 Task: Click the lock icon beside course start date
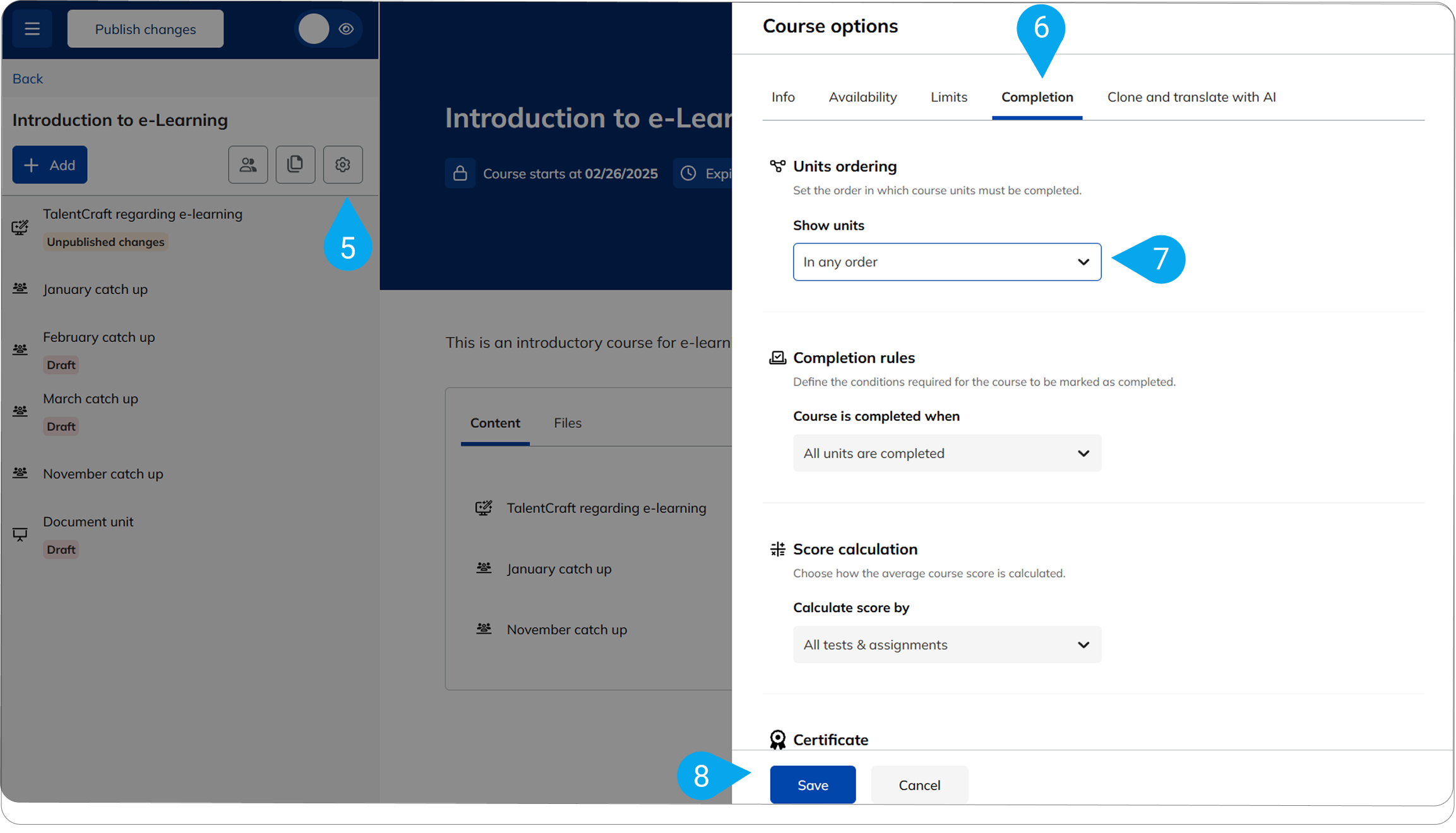pyautogui.click(x=460, y=174)
